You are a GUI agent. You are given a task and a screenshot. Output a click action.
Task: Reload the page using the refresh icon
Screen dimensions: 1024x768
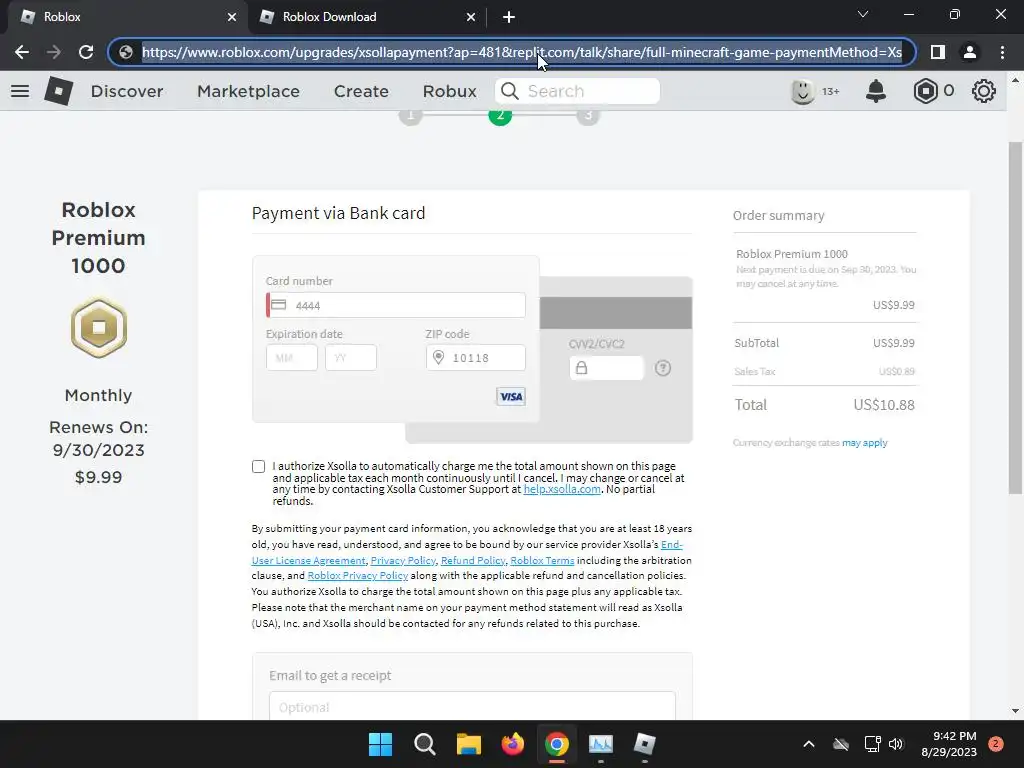pyautogui.click(x=86, y=52)
